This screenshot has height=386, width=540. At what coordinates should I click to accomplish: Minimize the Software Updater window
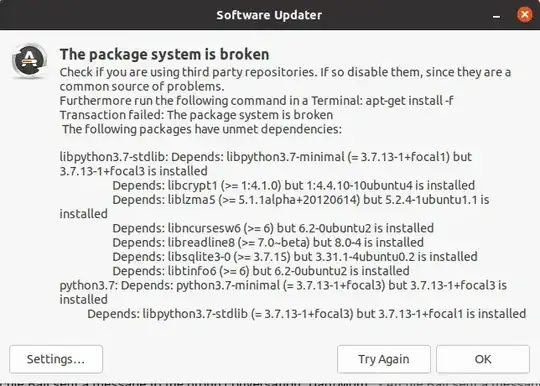tap(496, 16)
